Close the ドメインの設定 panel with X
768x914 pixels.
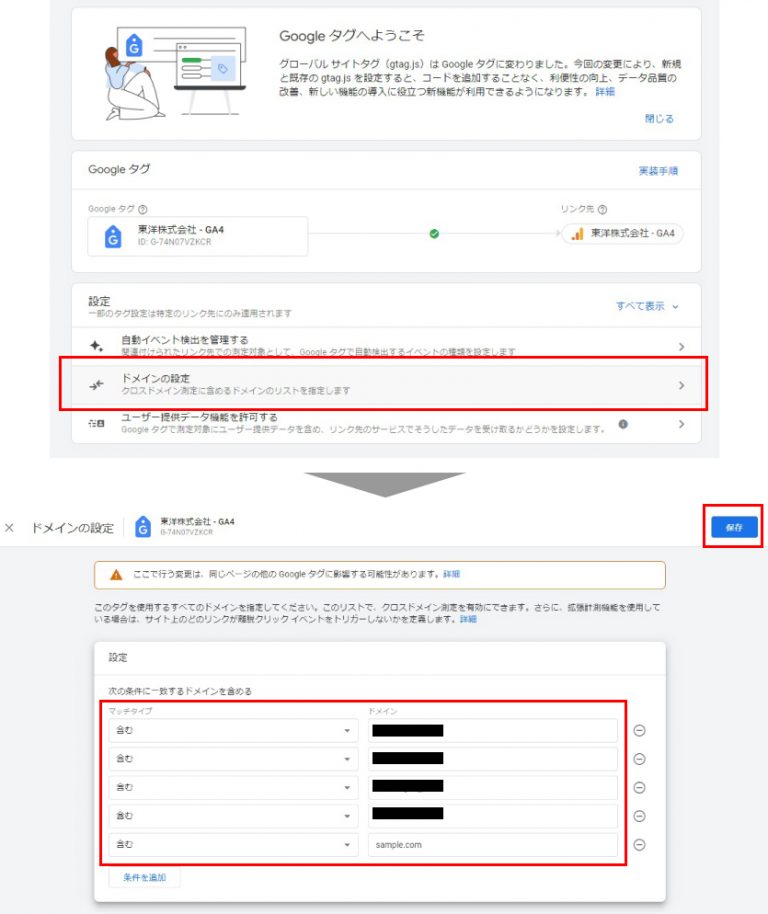point(9,528)
